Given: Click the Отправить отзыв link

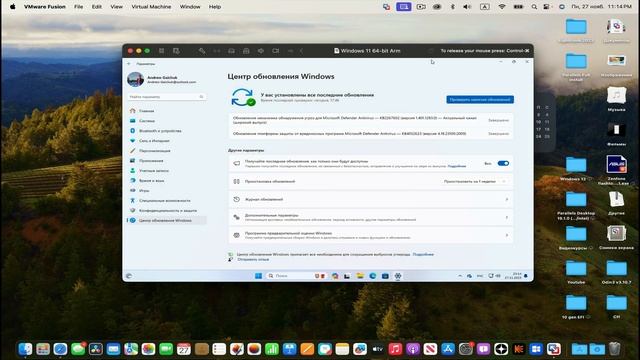Looking at the screenshot, I should click(253, 259).
